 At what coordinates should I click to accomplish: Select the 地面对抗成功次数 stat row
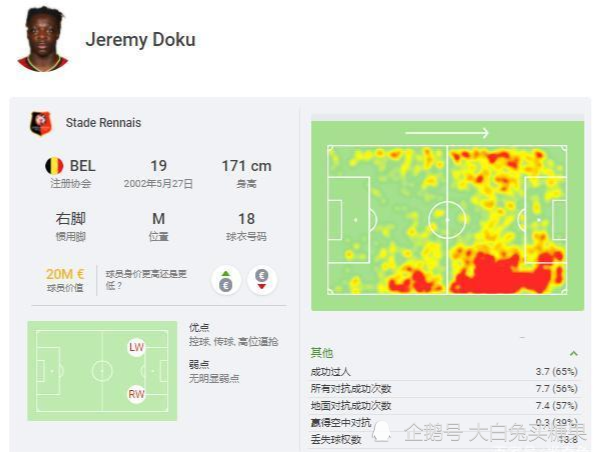[x=444, y=405]
